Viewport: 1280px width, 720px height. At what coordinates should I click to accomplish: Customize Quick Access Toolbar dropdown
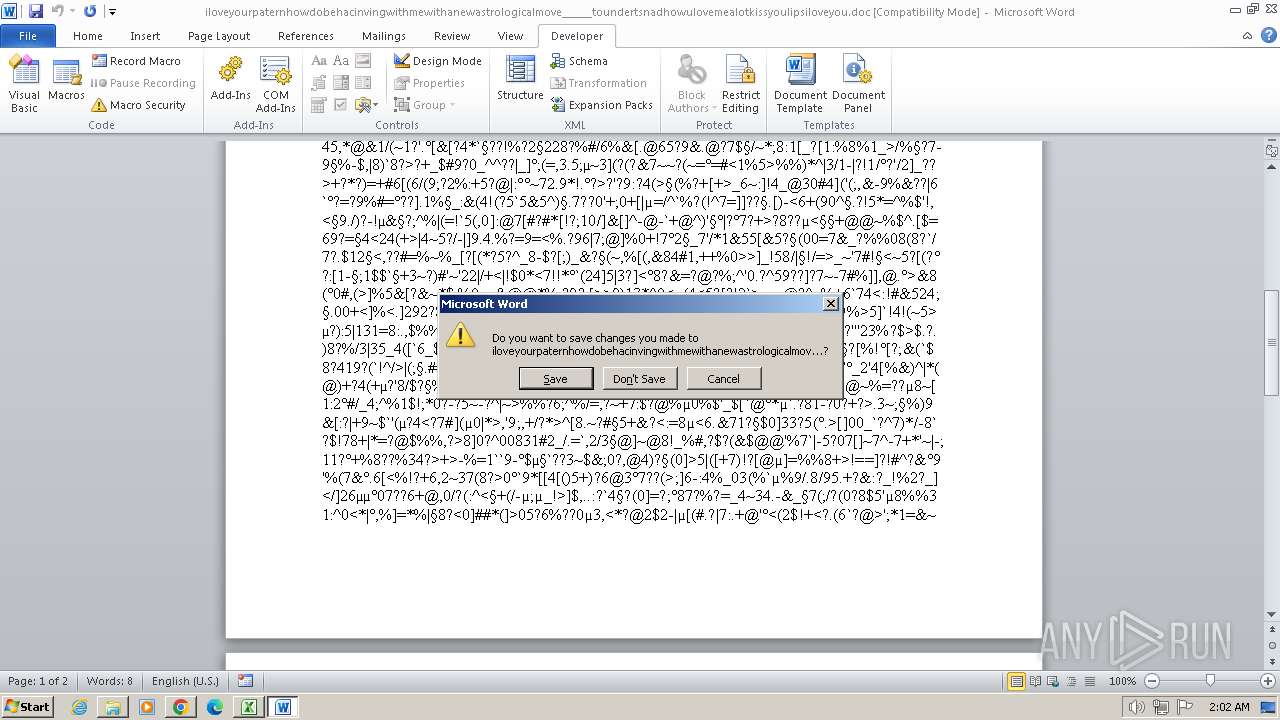coord(112,12)
